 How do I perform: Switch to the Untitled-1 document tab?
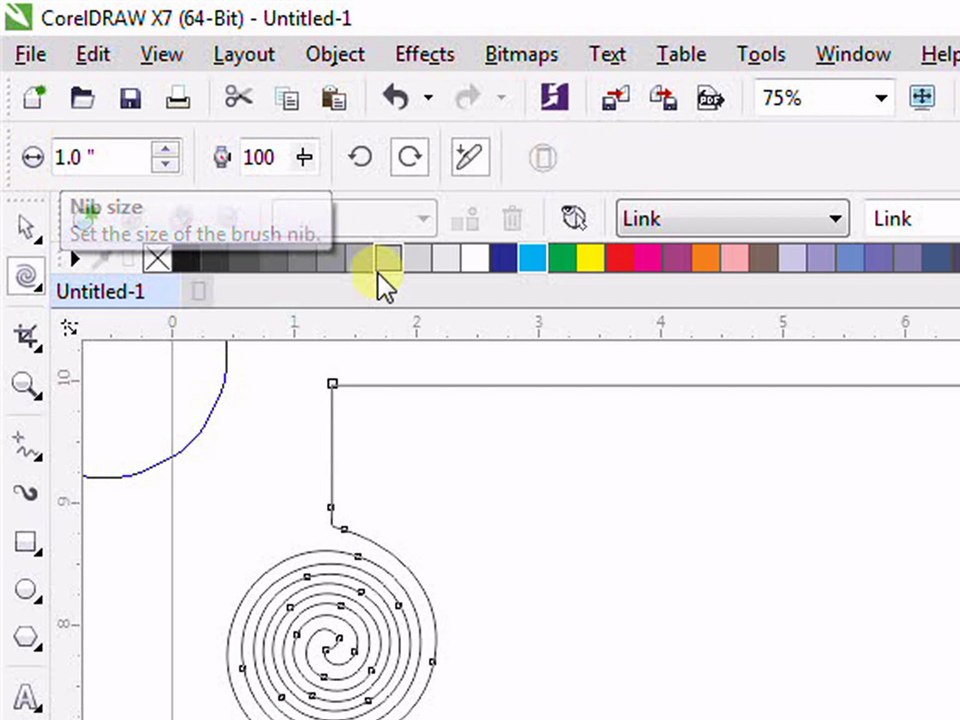click(100, 291)
